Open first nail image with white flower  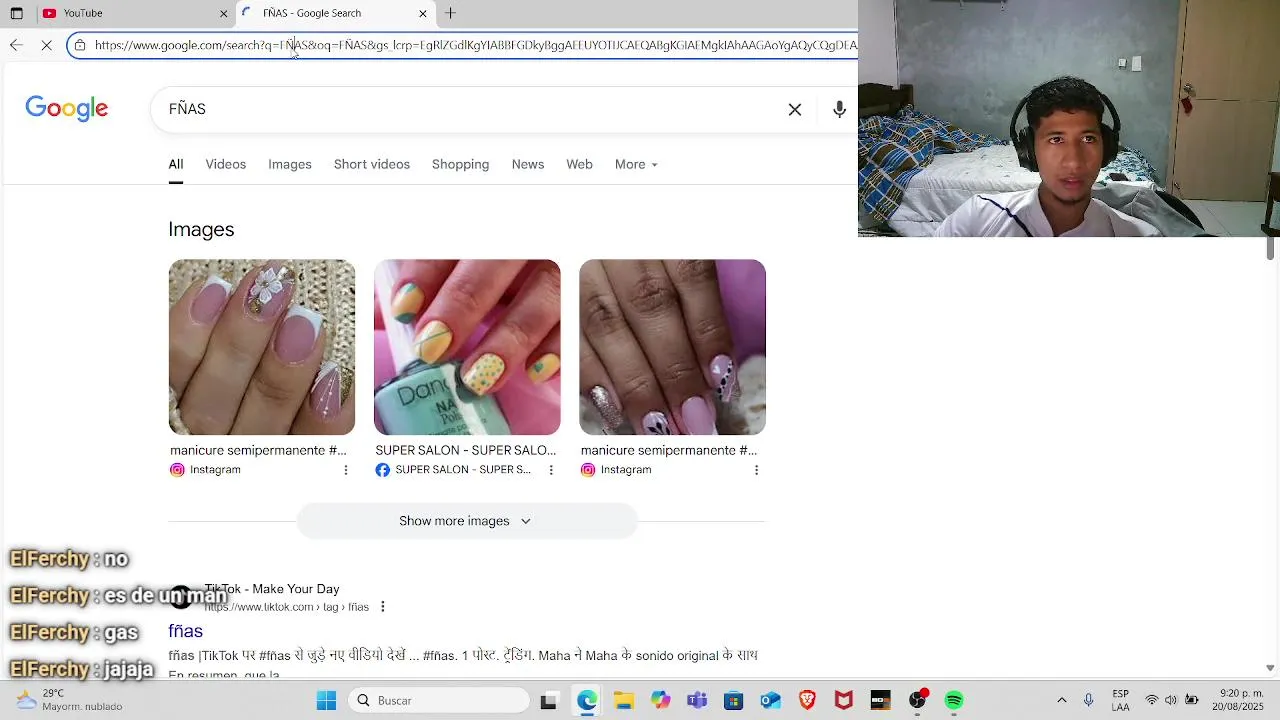(x=262, y=347)
